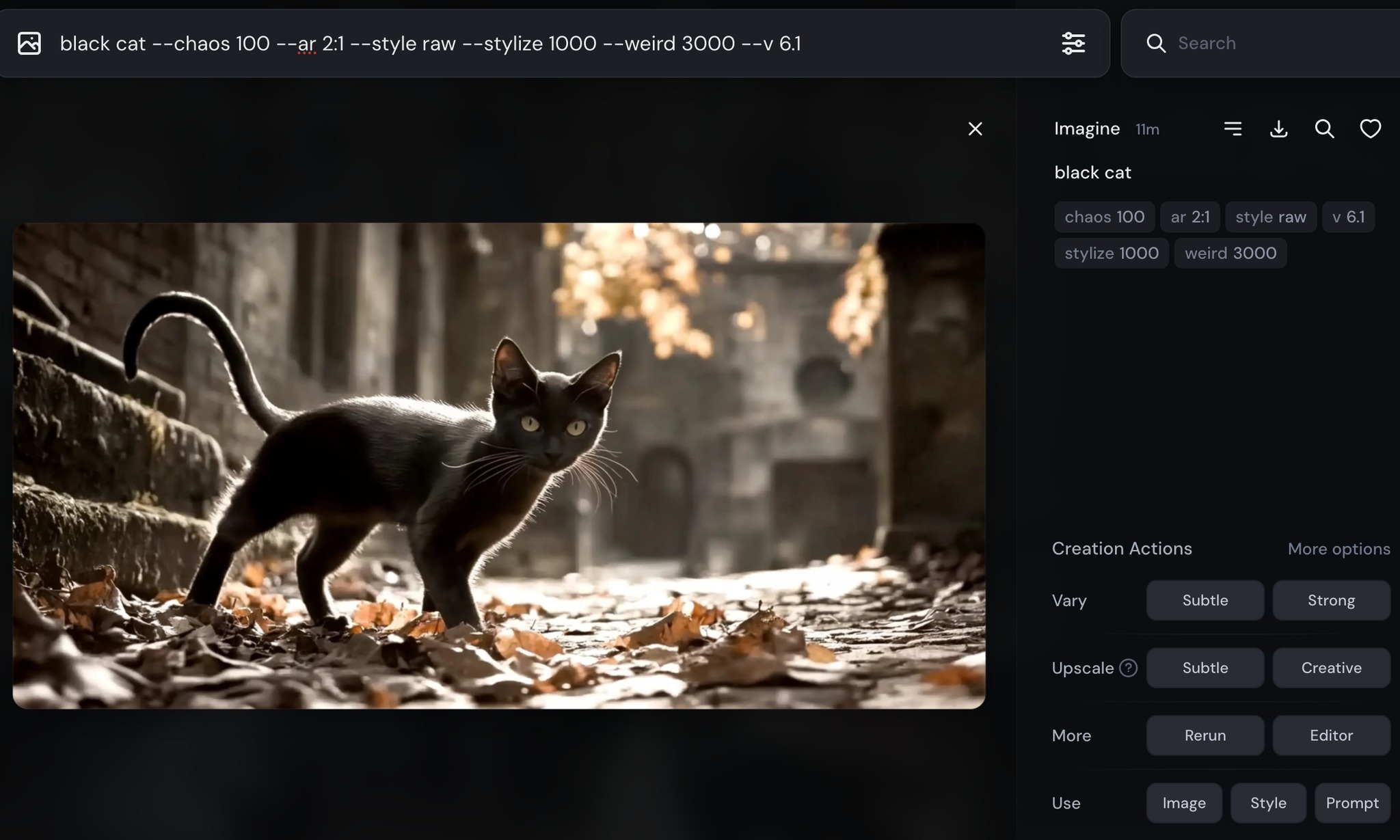Image resolution: width=1400 pixels, height=840 pixels.
Task: Click the "11m" timestamp
Action: 1147,129
